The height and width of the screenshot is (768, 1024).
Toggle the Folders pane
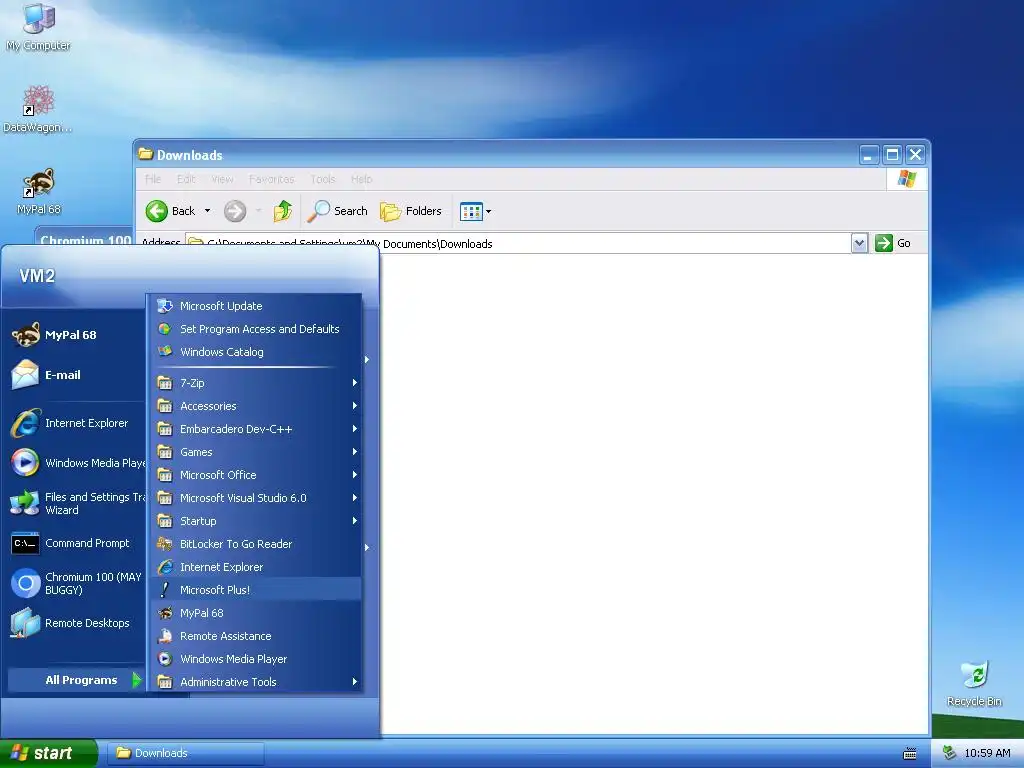click(x=411, y=211)
